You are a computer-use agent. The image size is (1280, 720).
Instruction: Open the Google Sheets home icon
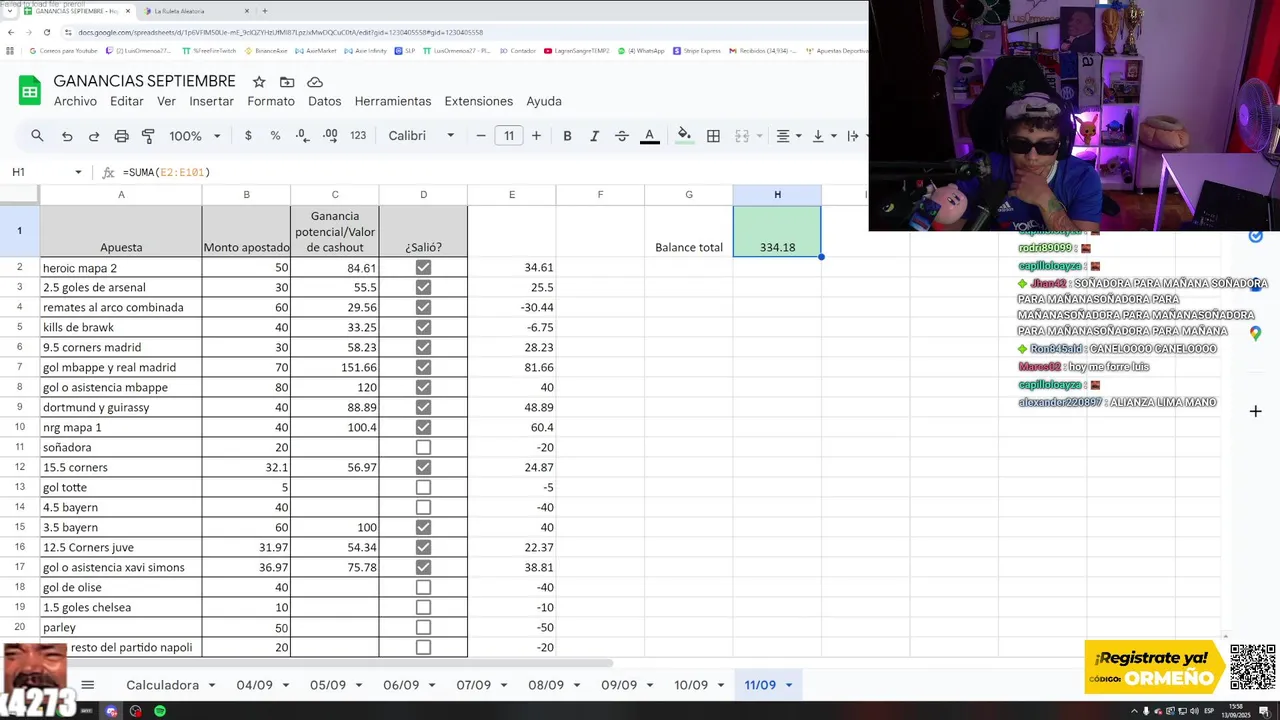coord(29,91)
